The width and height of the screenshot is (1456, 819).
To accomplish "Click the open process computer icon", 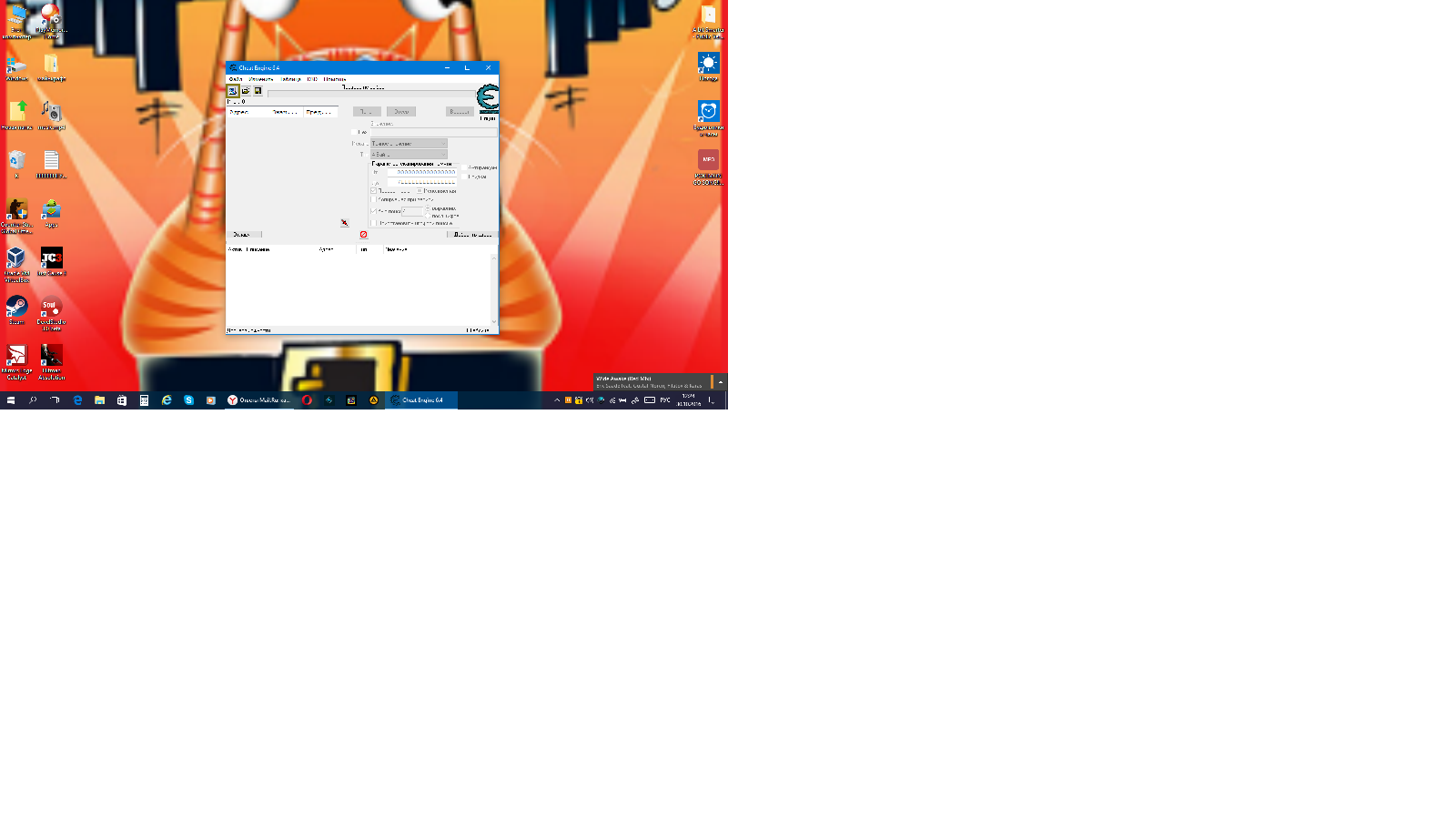I will point(233,91).
